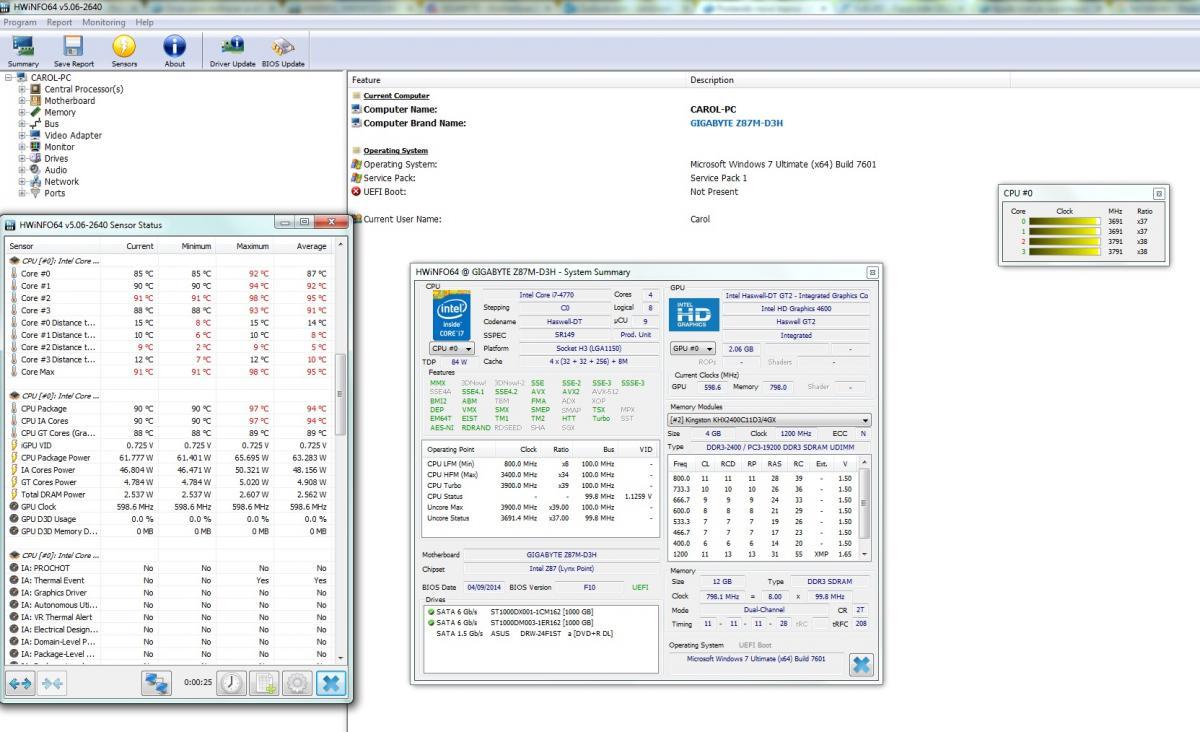Expand the Bus tree node
The width and height of the screenshot is (1200, 732).
(x=22, y=124)
